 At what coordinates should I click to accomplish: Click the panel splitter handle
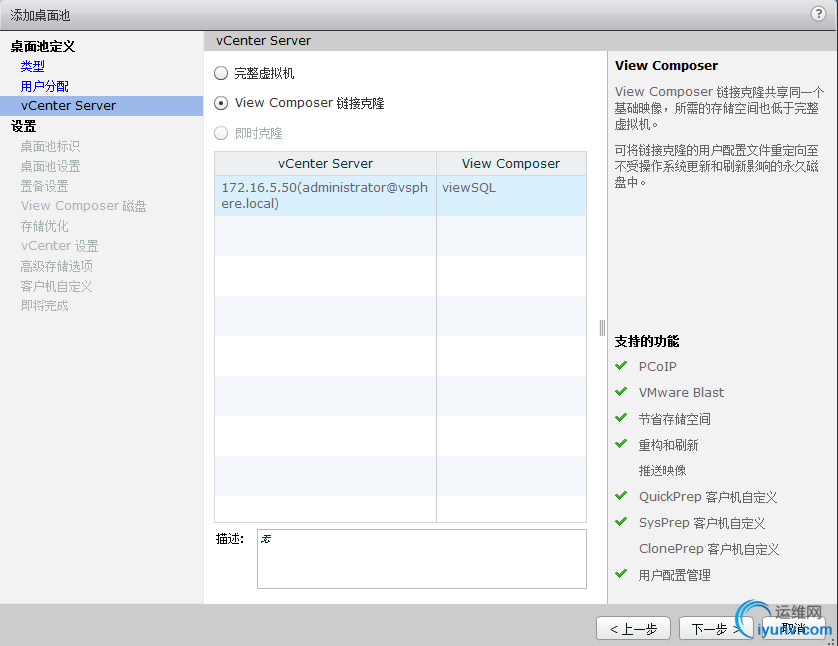(602, 328)
